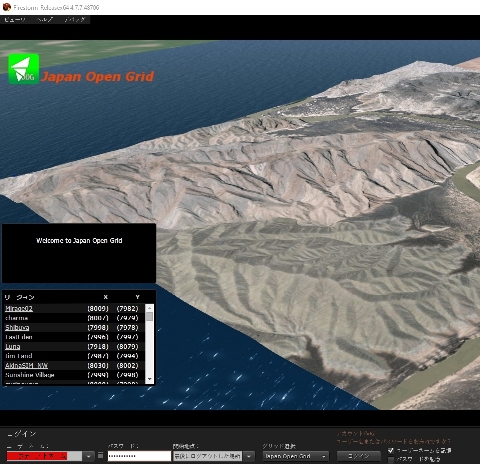Open the Shibuya region link
The height and width of the screenshot is (464, 480).
[17, 327]
